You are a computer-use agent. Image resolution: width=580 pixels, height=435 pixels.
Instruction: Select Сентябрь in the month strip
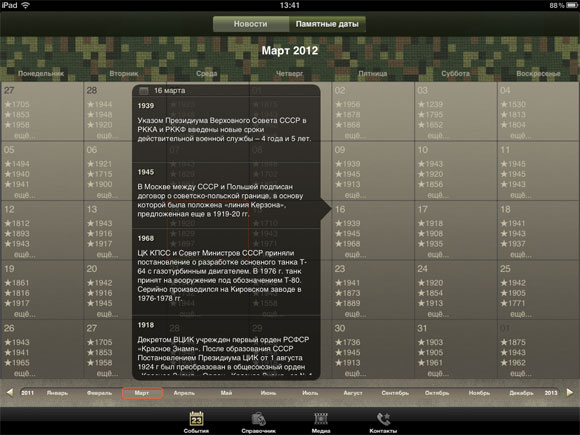click(395, 393)
